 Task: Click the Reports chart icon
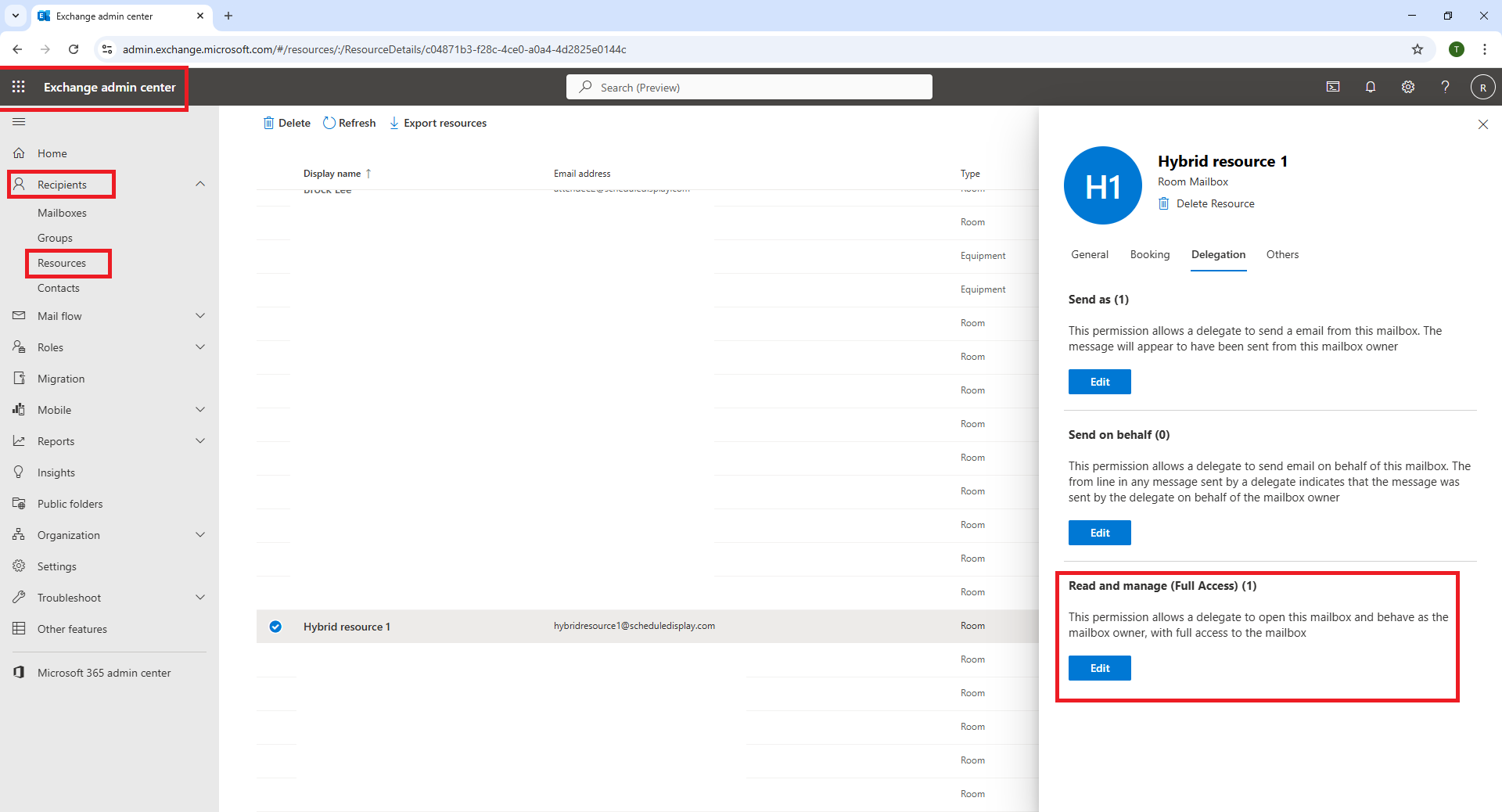coord(19,441)
